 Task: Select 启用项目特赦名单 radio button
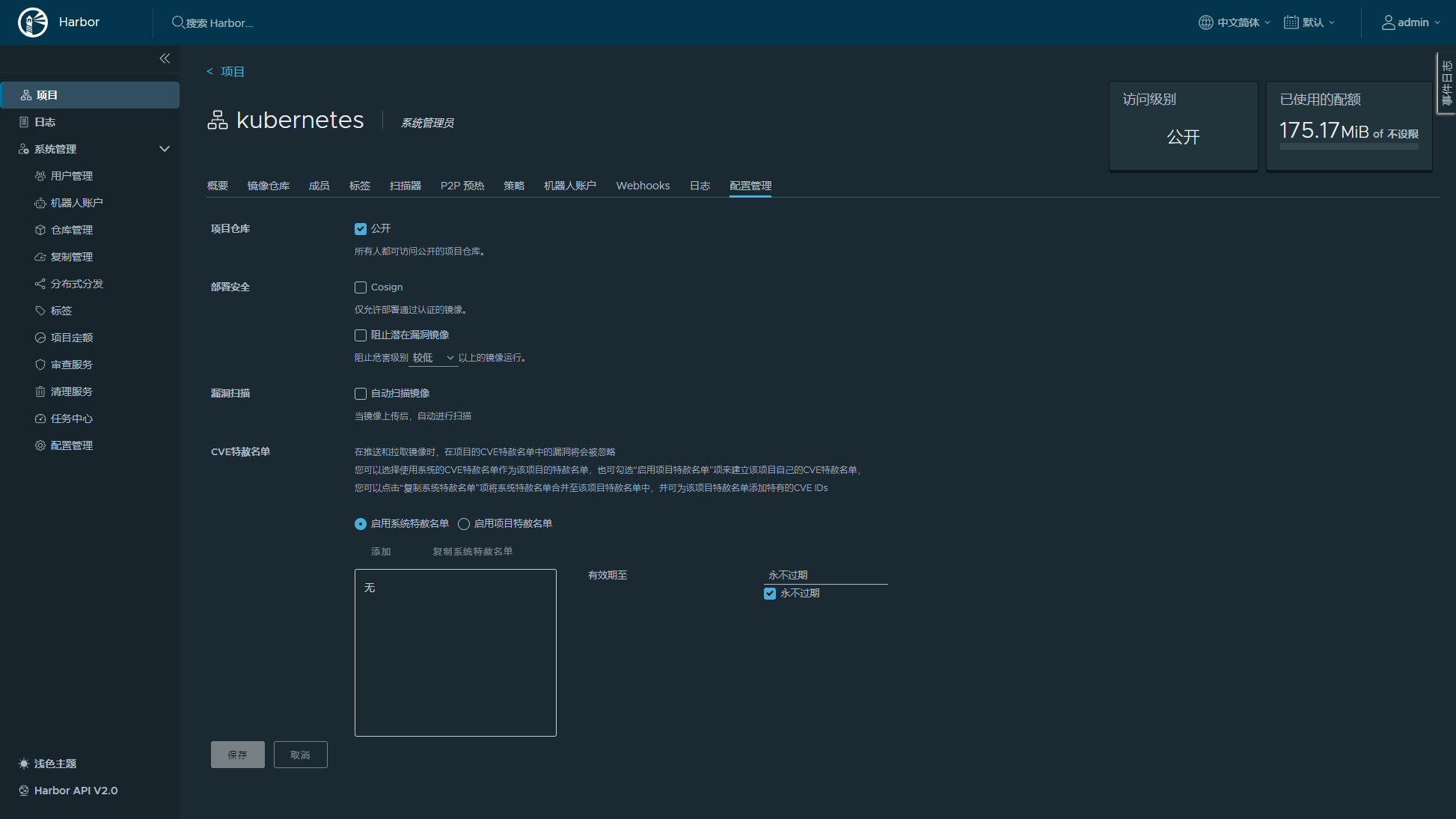pos(464,524)
